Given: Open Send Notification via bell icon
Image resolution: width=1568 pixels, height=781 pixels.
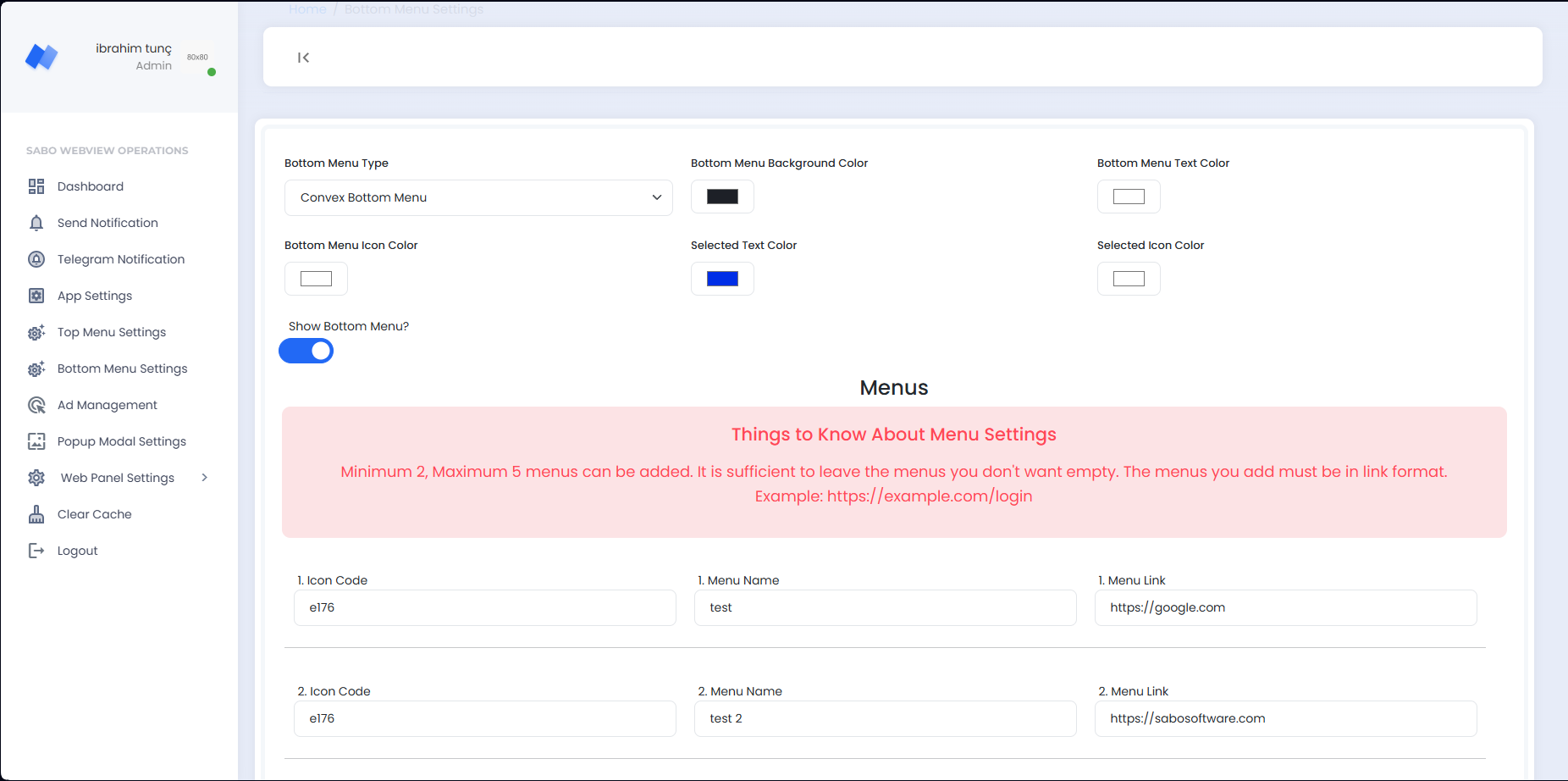Looking at the screenshot, I should (x=36, y=222).
